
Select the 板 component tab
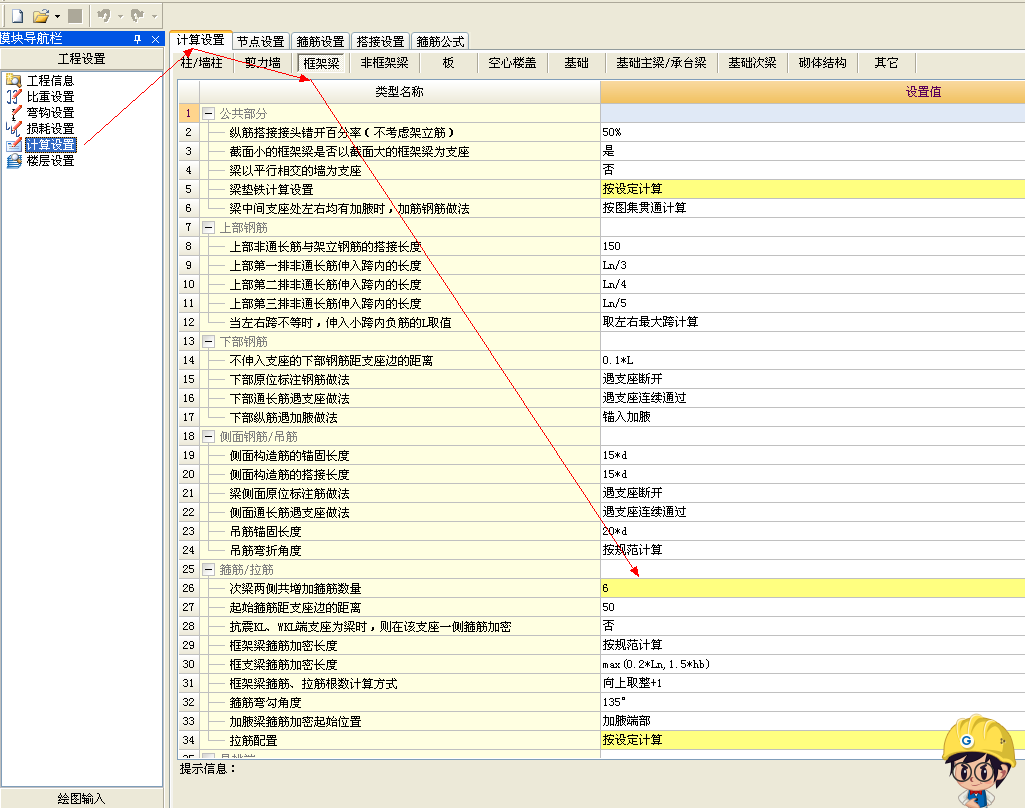point(448,63)
